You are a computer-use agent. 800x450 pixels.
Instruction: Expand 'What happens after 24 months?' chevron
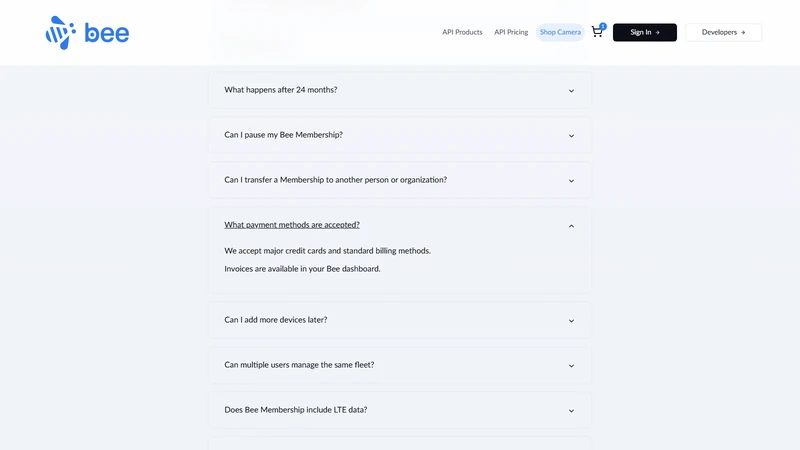571,91
